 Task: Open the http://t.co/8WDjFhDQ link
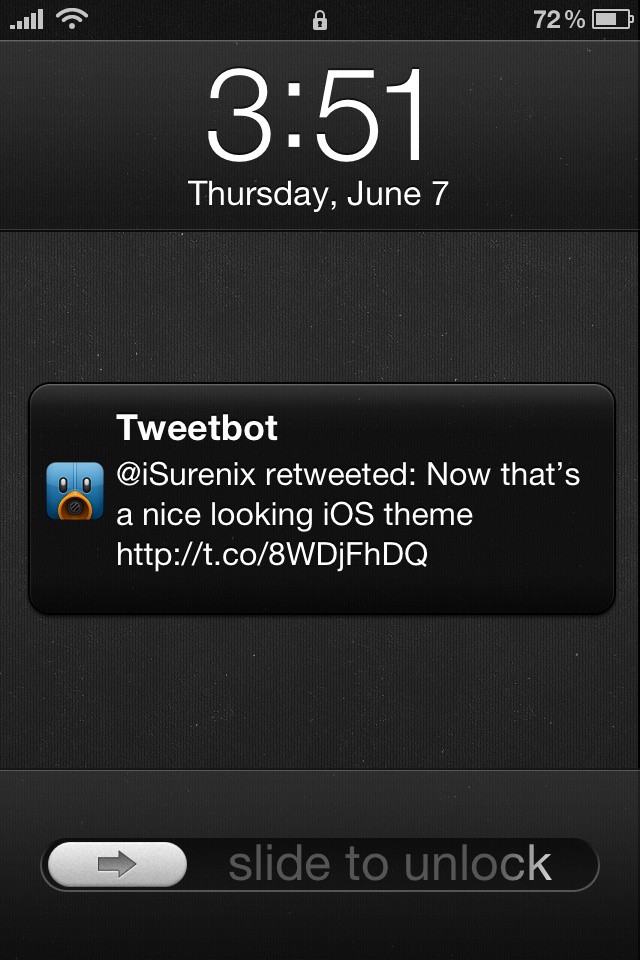point(272,555)
